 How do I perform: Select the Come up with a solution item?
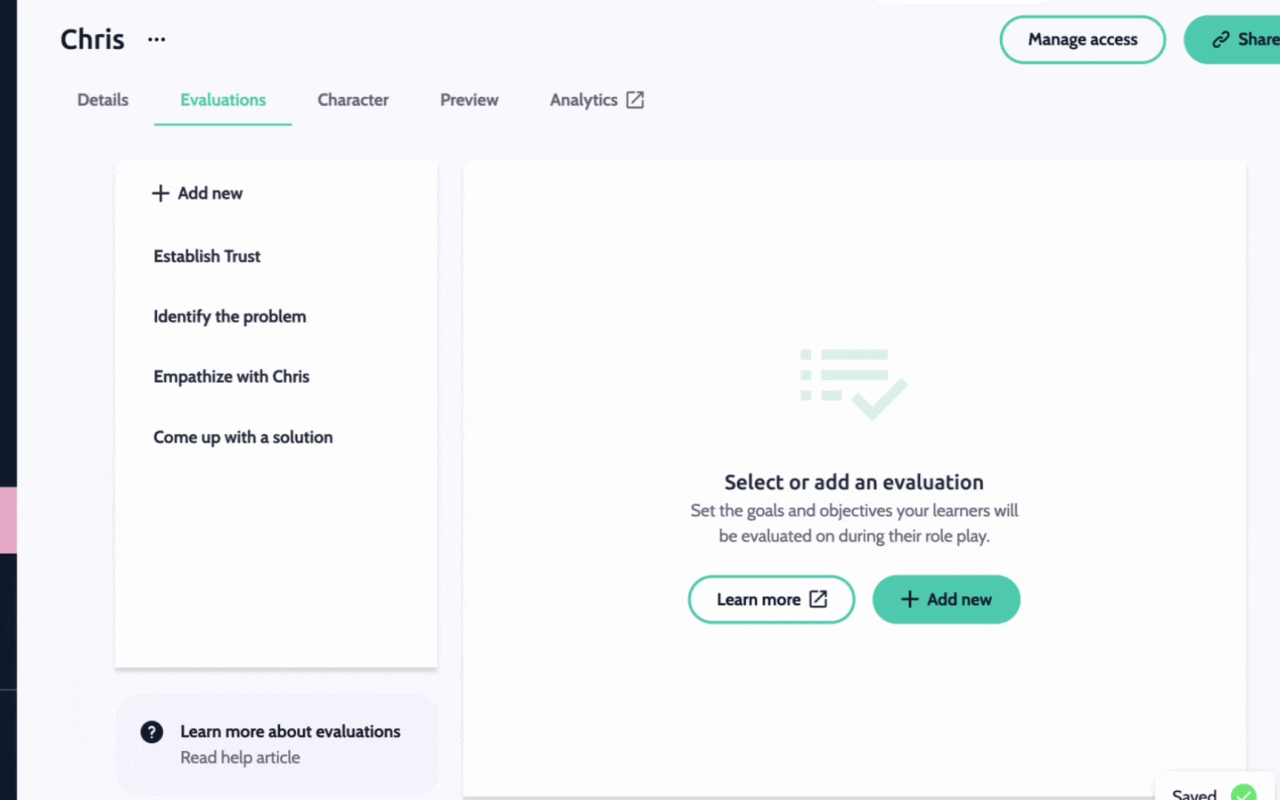click(243, 437)
